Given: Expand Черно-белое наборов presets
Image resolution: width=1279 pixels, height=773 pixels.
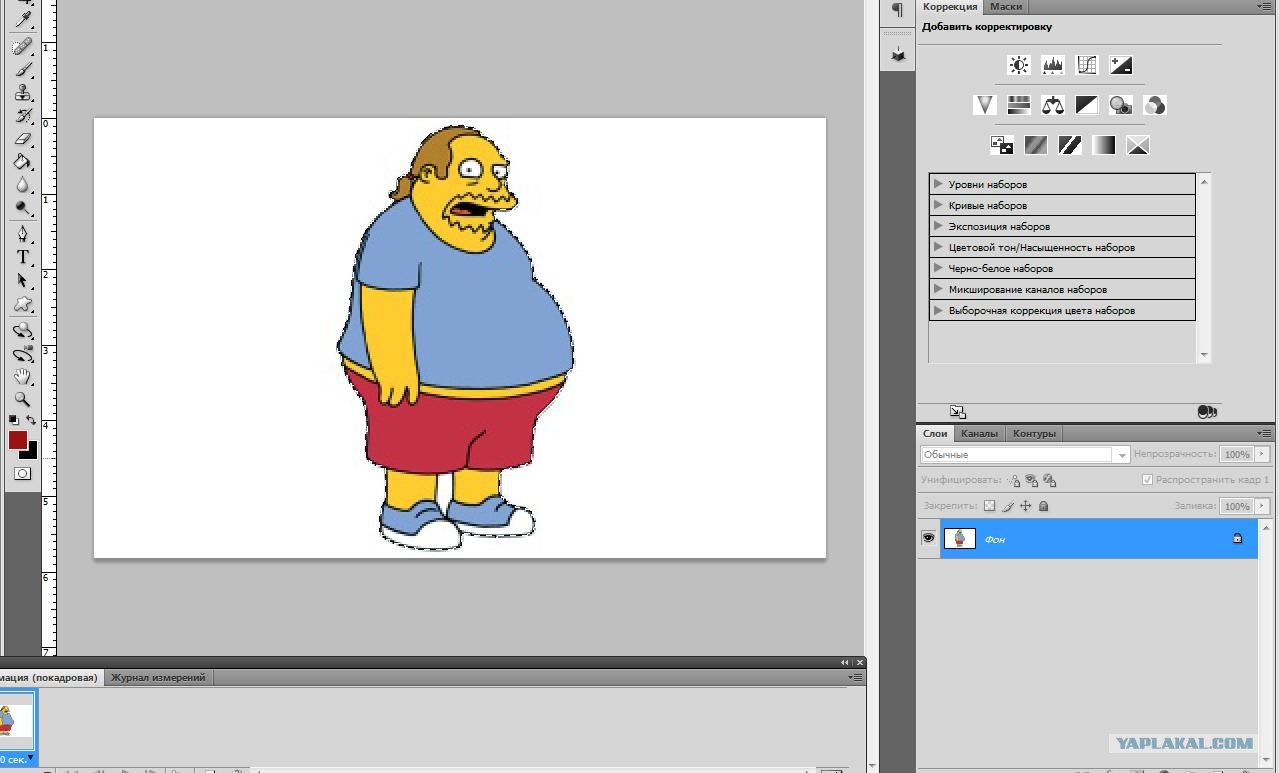Looking at the screenshot, I should click(x=938, y=268).
